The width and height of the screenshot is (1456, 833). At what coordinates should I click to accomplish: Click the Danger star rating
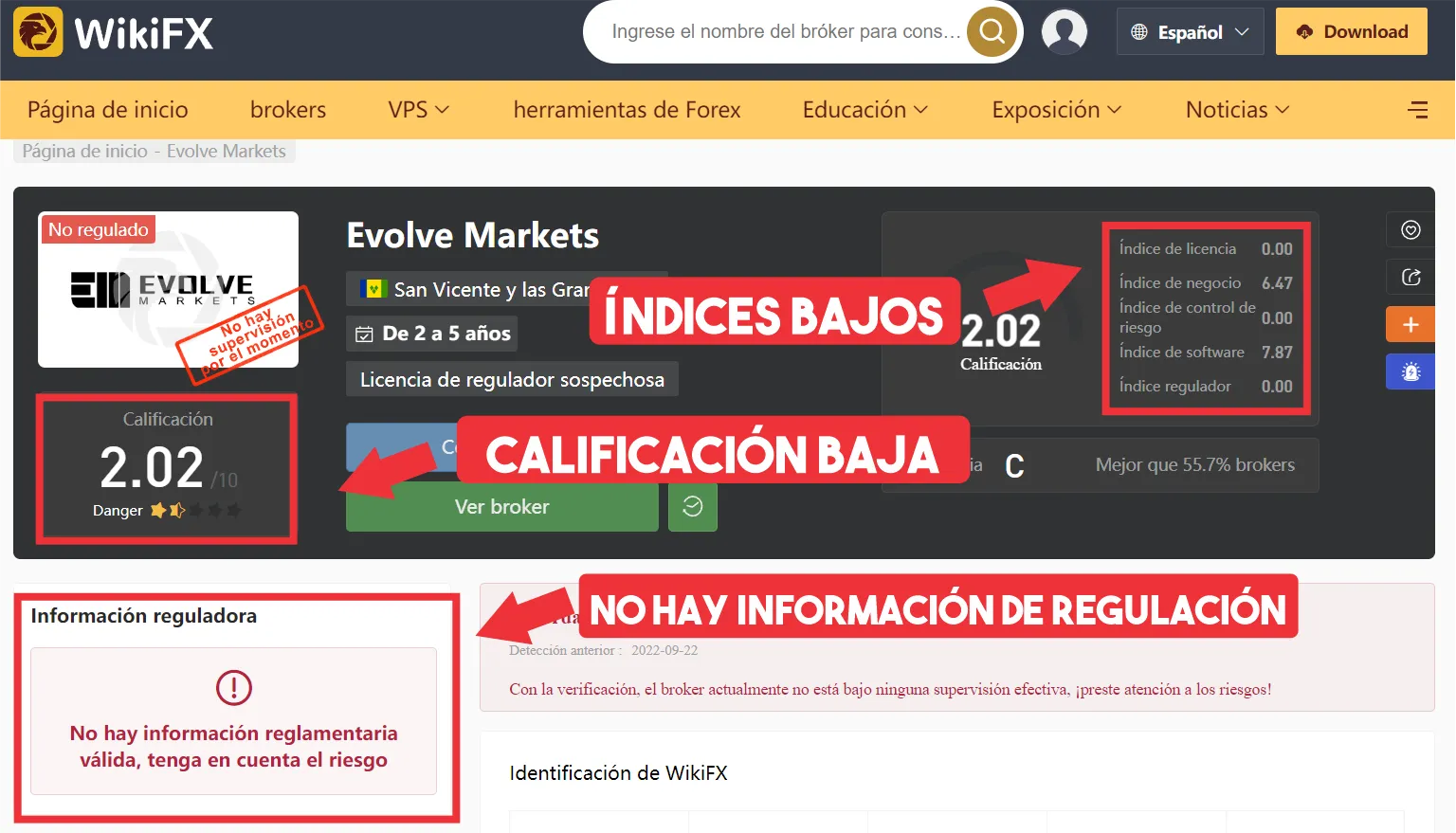click(195, 510)
